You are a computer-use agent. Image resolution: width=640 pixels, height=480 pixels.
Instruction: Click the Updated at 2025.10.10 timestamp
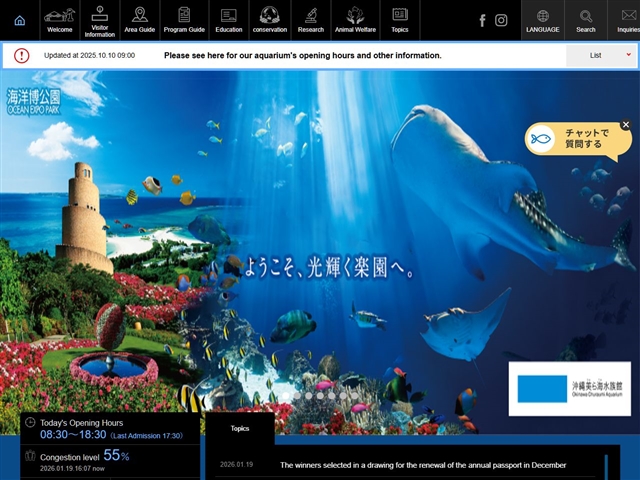coord(89,56)
